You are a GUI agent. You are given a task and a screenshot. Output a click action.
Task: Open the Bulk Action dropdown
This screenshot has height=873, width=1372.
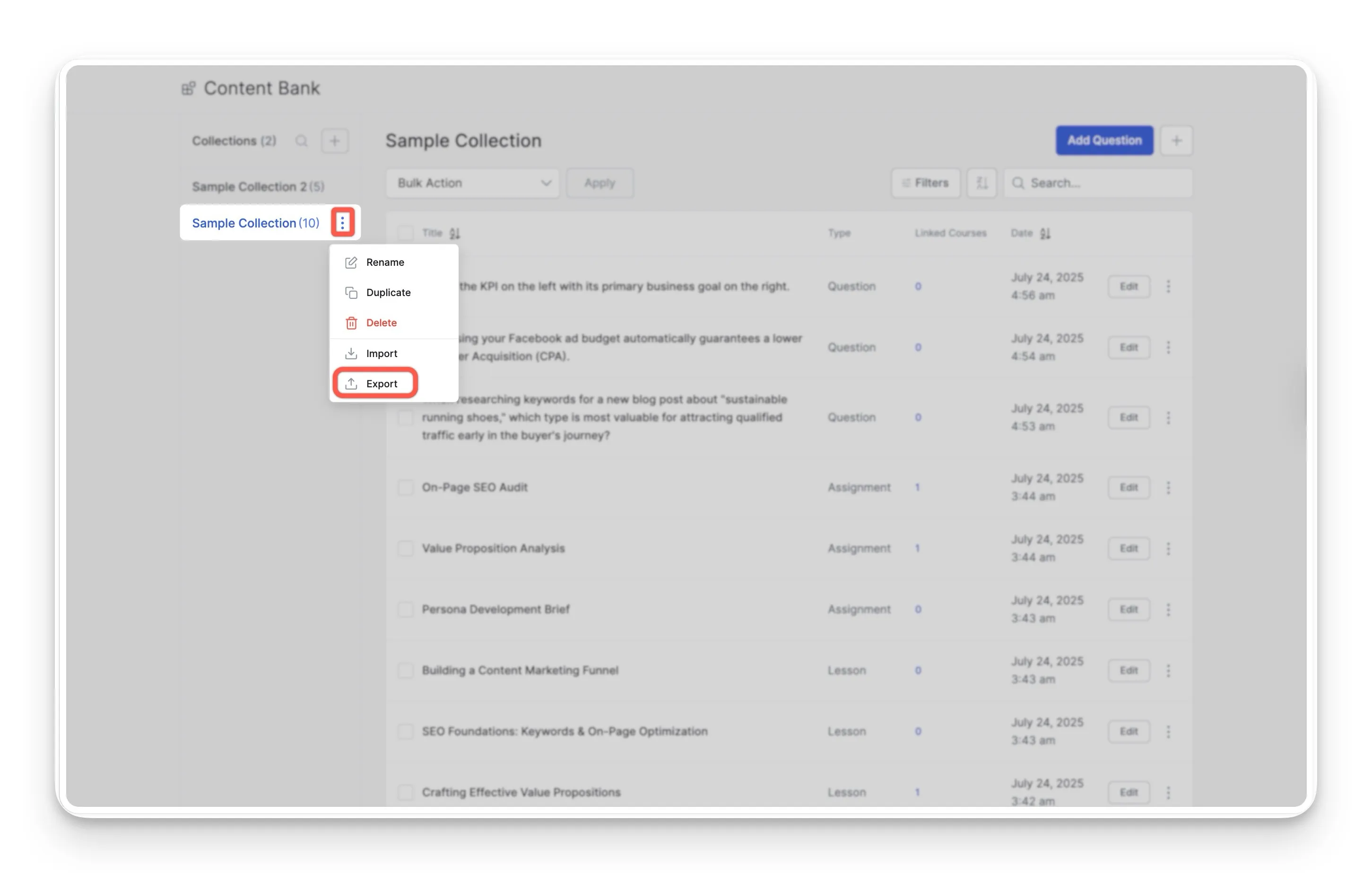click(472, 183)
